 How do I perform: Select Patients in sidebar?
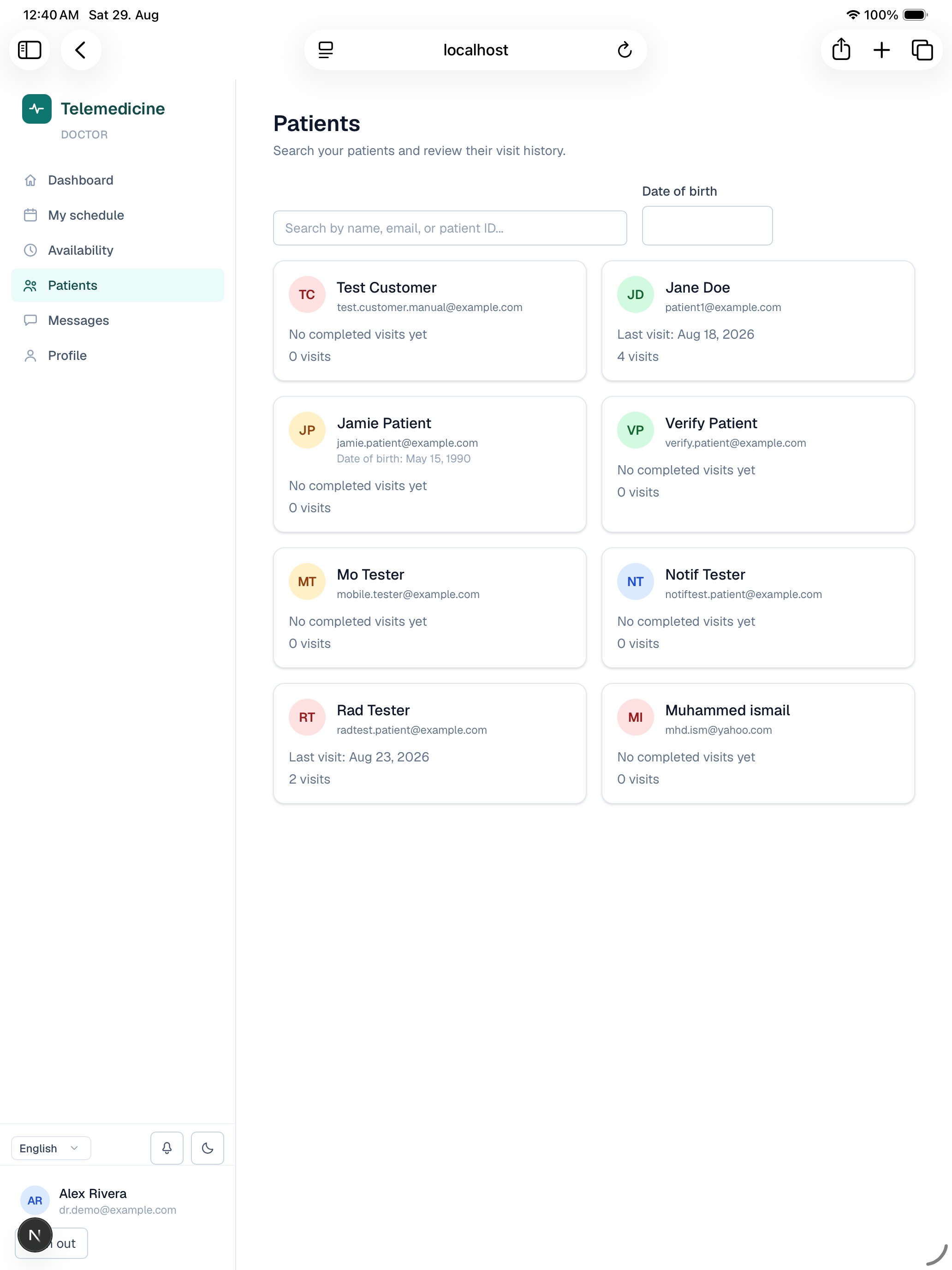(x=118, y=285)
